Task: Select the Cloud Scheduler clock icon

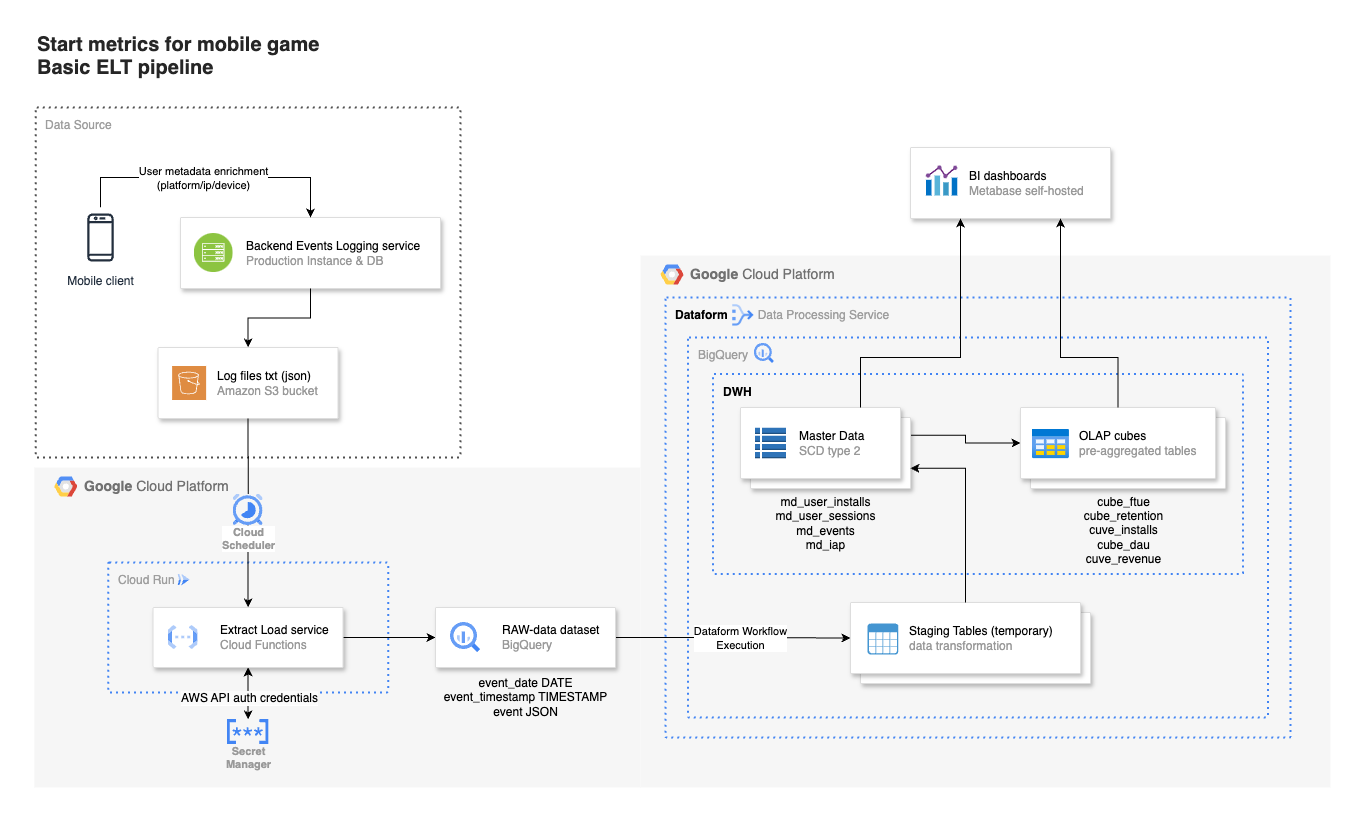Action: [x=248, y=510]
